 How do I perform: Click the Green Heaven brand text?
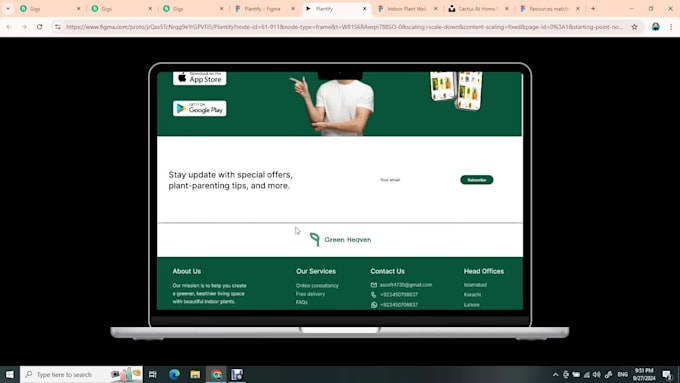click(x=347, y=239)
